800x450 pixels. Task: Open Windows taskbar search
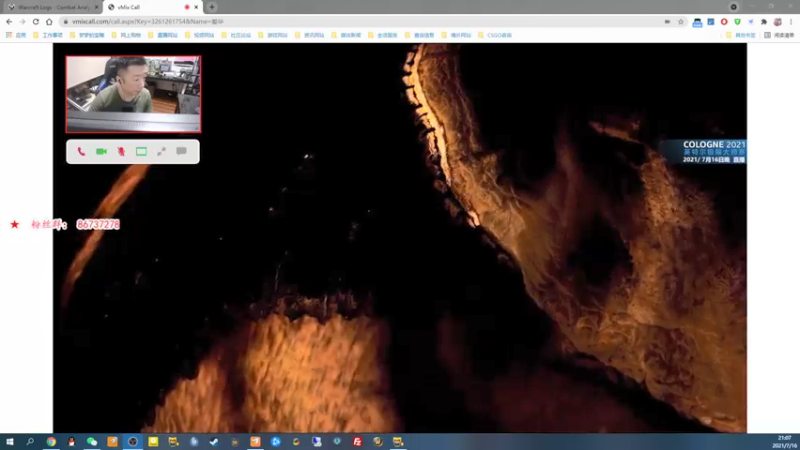coord(30,441)
